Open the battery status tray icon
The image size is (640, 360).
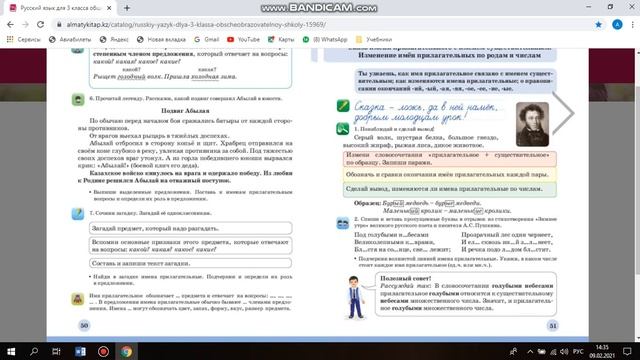tap(541, 351)
